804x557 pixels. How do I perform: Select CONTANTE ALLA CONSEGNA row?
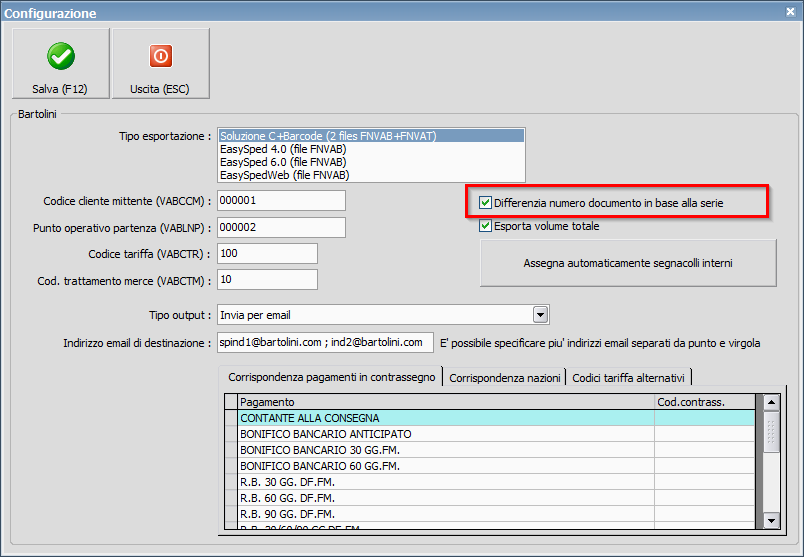click(490, 417)
